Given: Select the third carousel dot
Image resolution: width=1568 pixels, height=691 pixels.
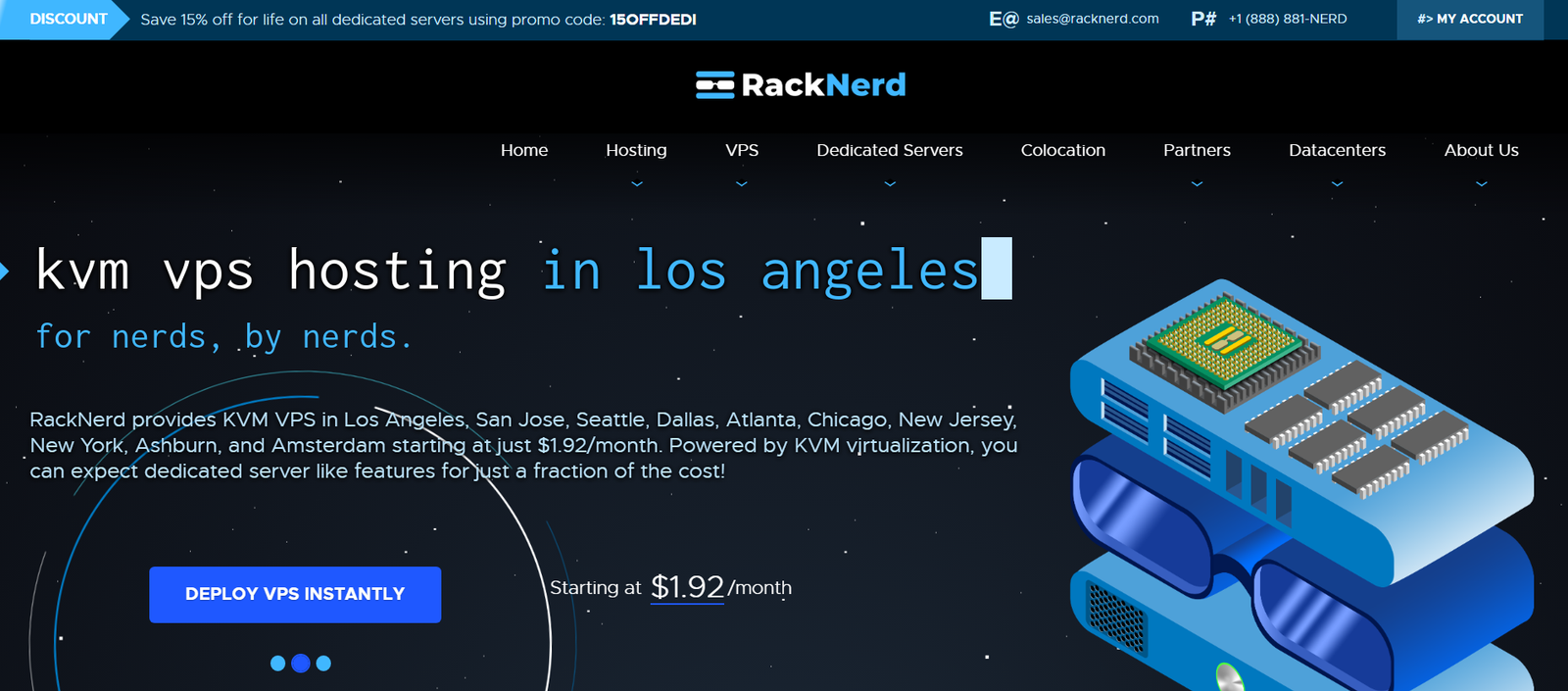Looking at the screenshot, I should [x=323, y=664].
